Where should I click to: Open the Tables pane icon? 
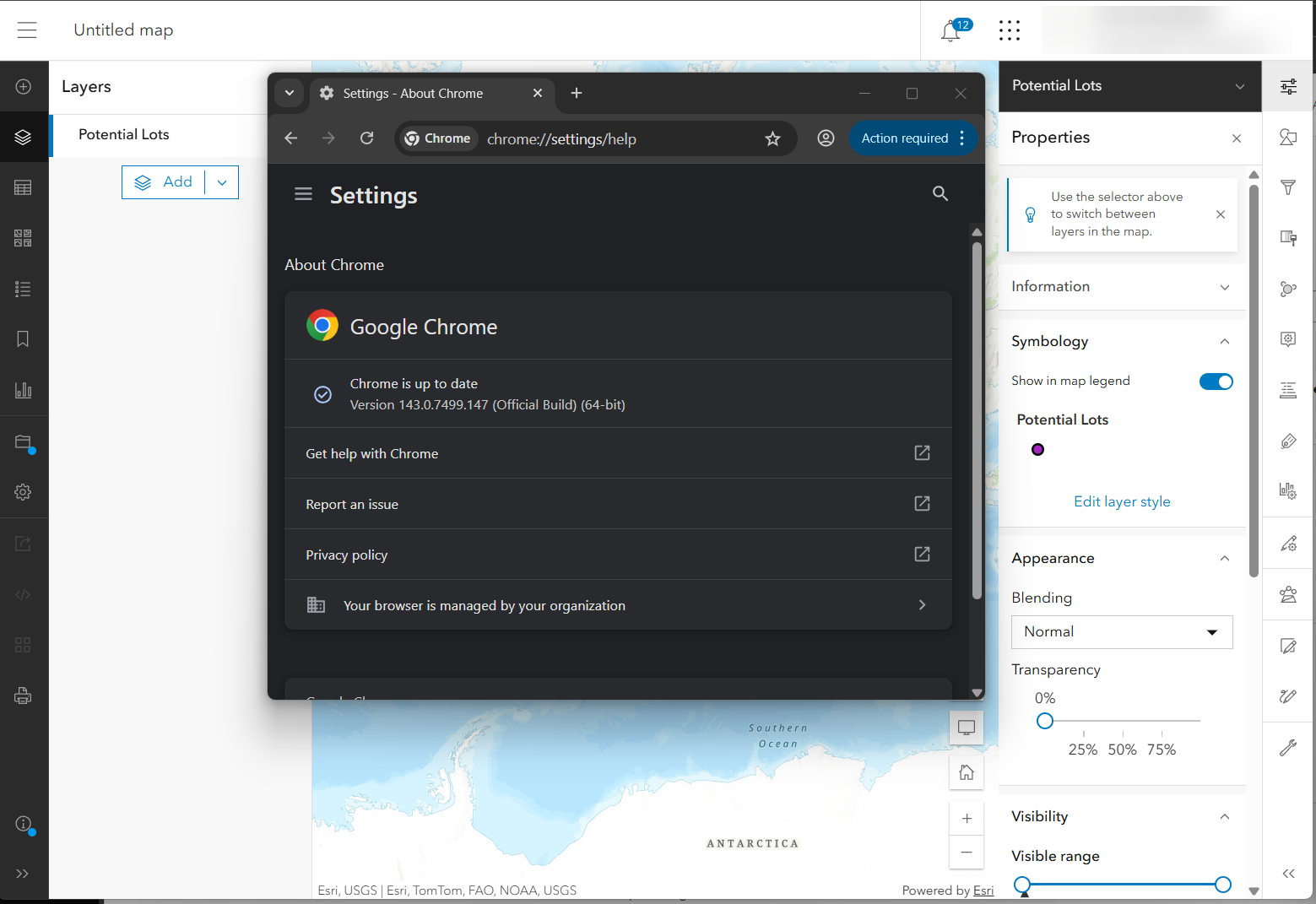point(24,187)
